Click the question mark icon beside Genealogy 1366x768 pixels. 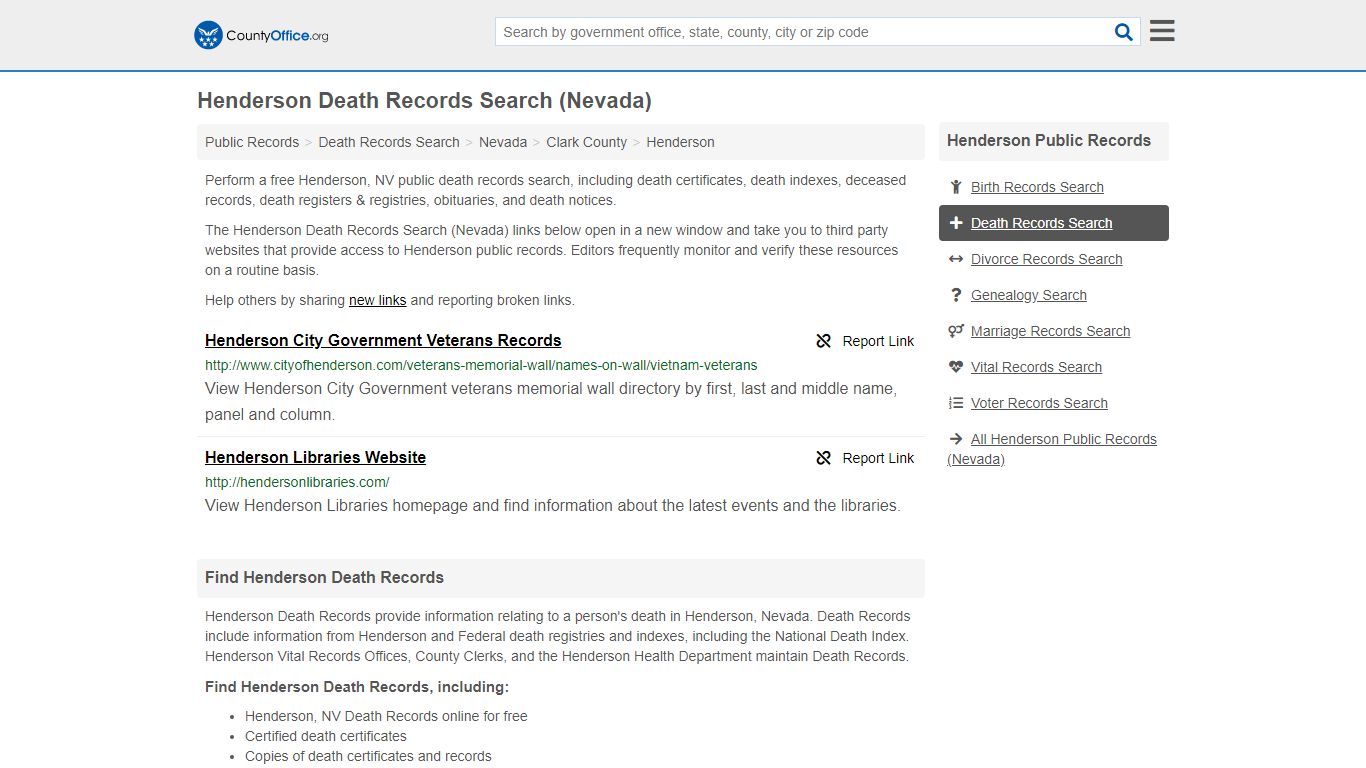click(956, 295)
